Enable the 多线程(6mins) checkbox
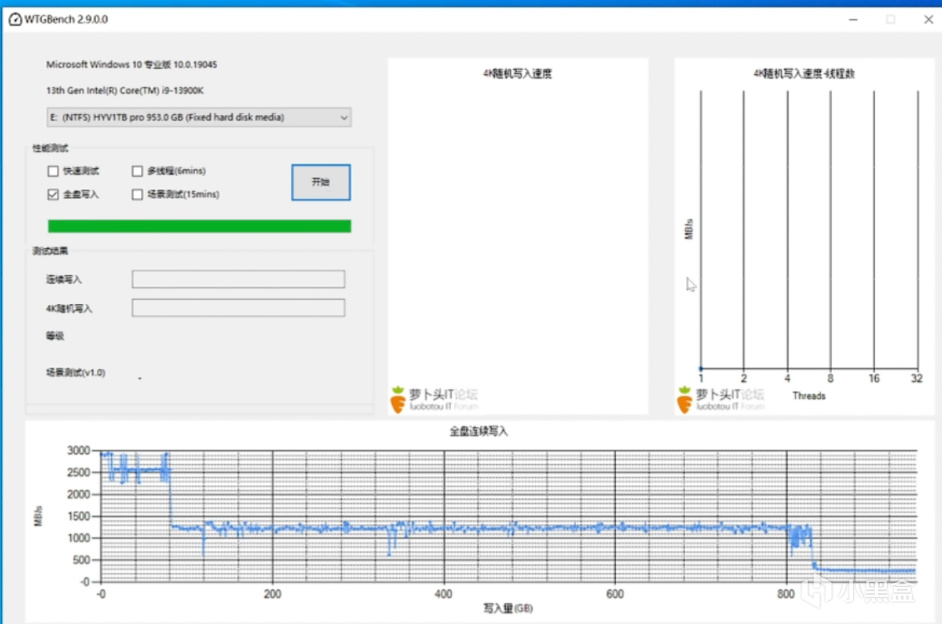Image resolution: width=942 pixels, height=624 pixels. (137, 171)
